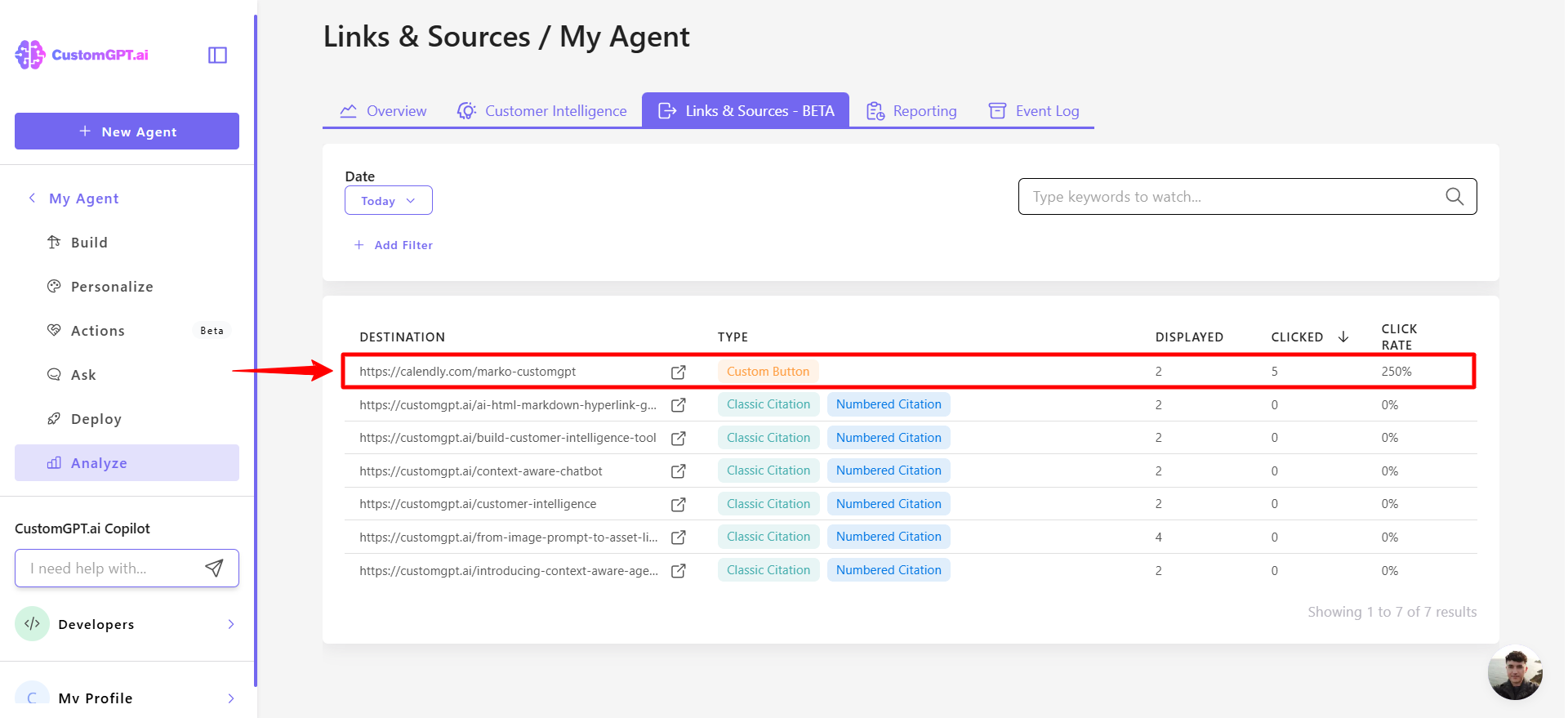Click 'Showing 1 to 7 of 7 results' text
1568x718 pixels.
click(x=1392, y=612)
